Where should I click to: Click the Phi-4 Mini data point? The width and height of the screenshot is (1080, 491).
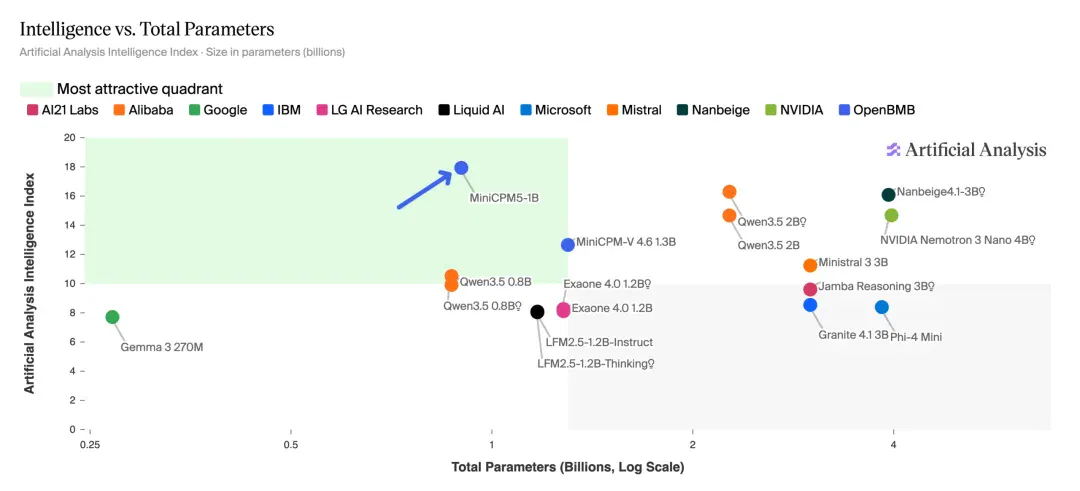point(882,307)
